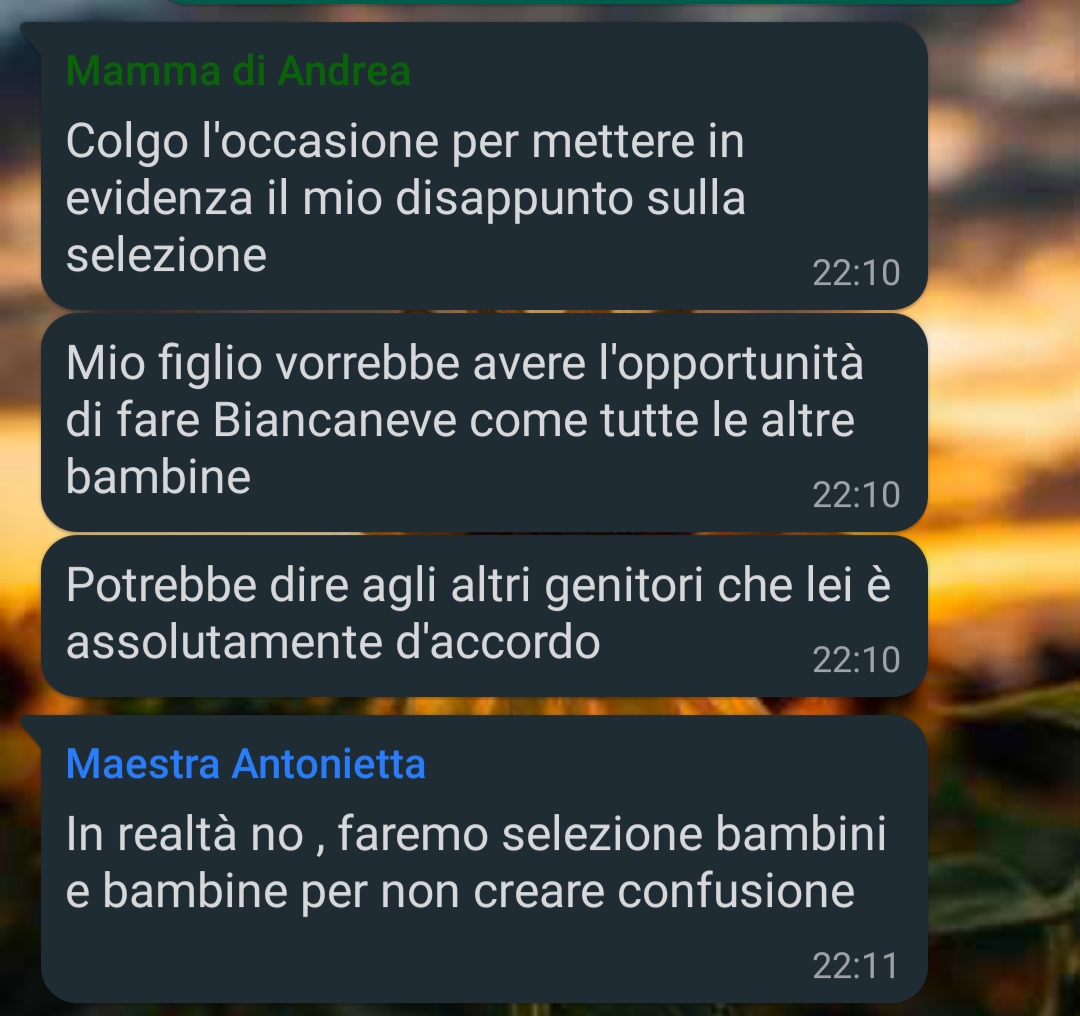
Task: Click the word "disappunto" in the first message
Action: 514,200
